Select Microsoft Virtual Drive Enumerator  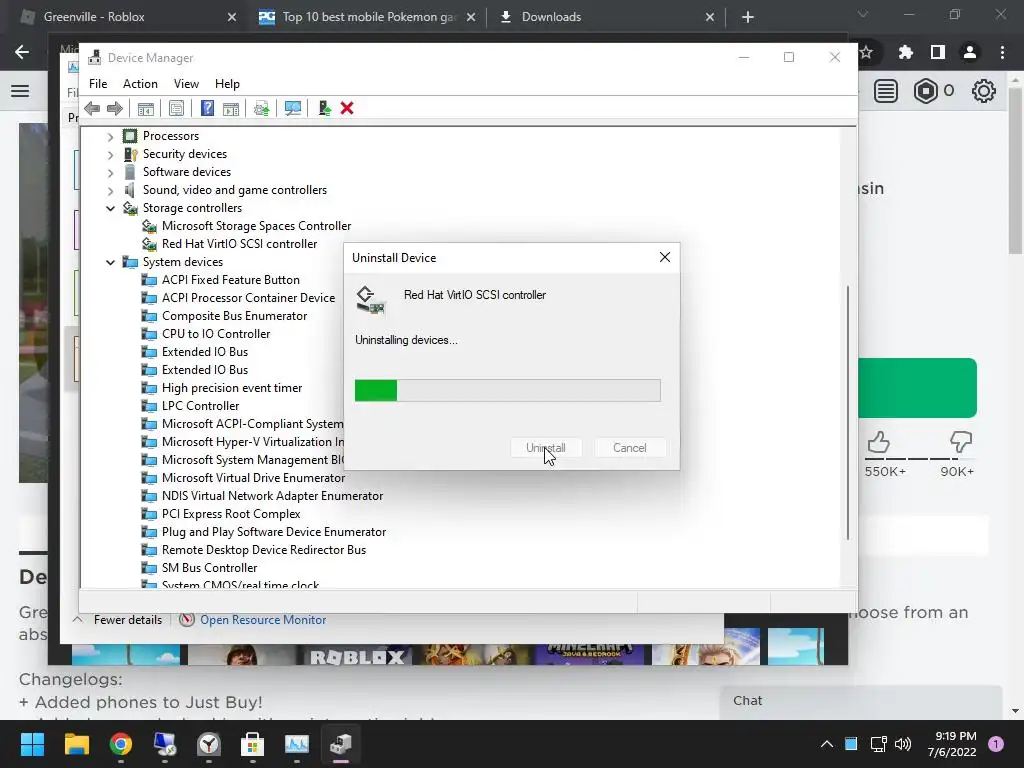point(253,478)
